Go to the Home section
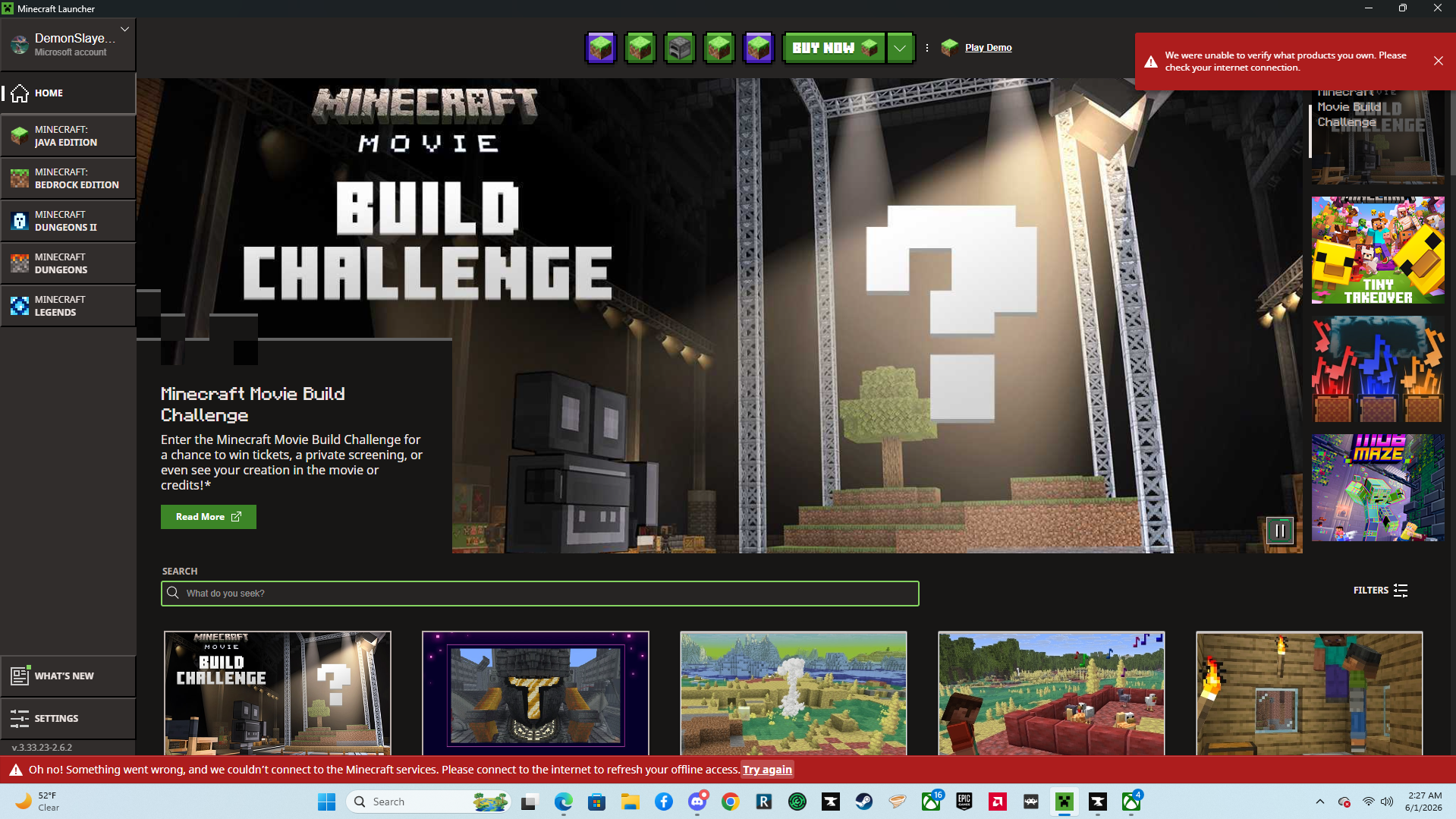This screenshot has width=1456, height=819. tap(68, 93)
